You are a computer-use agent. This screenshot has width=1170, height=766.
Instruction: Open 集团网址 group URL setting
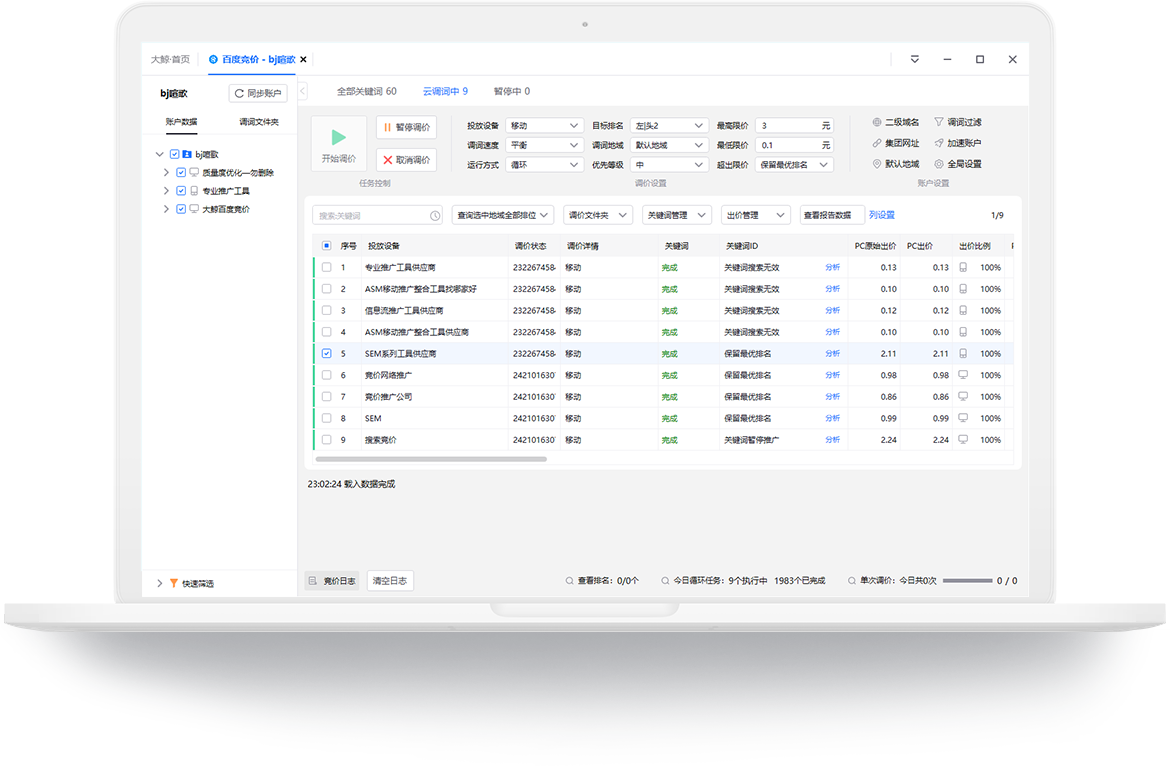(895, 143)
